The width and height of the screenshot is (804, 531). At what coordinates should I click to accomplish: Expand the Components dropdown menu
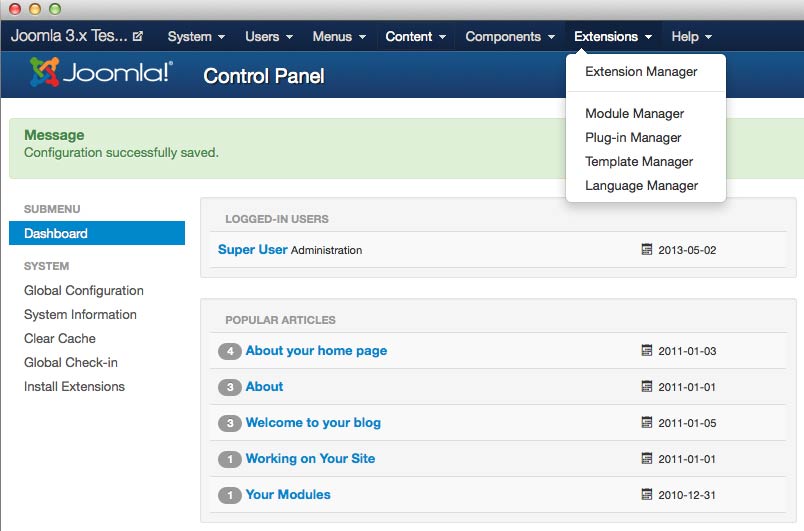[510, 37]
